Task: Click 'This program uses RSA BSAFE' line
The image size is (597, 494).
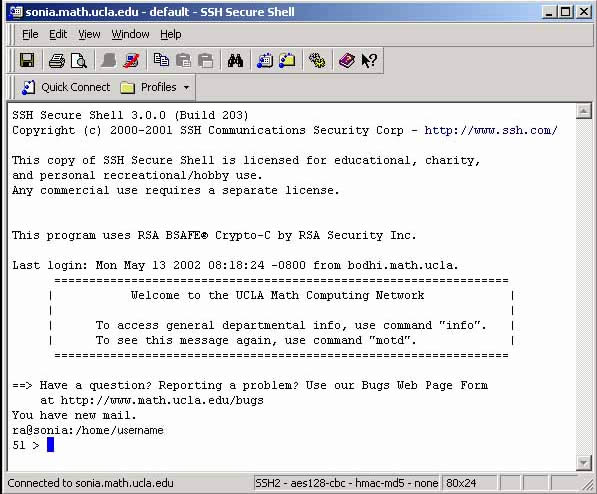Action: click(214, 235)
